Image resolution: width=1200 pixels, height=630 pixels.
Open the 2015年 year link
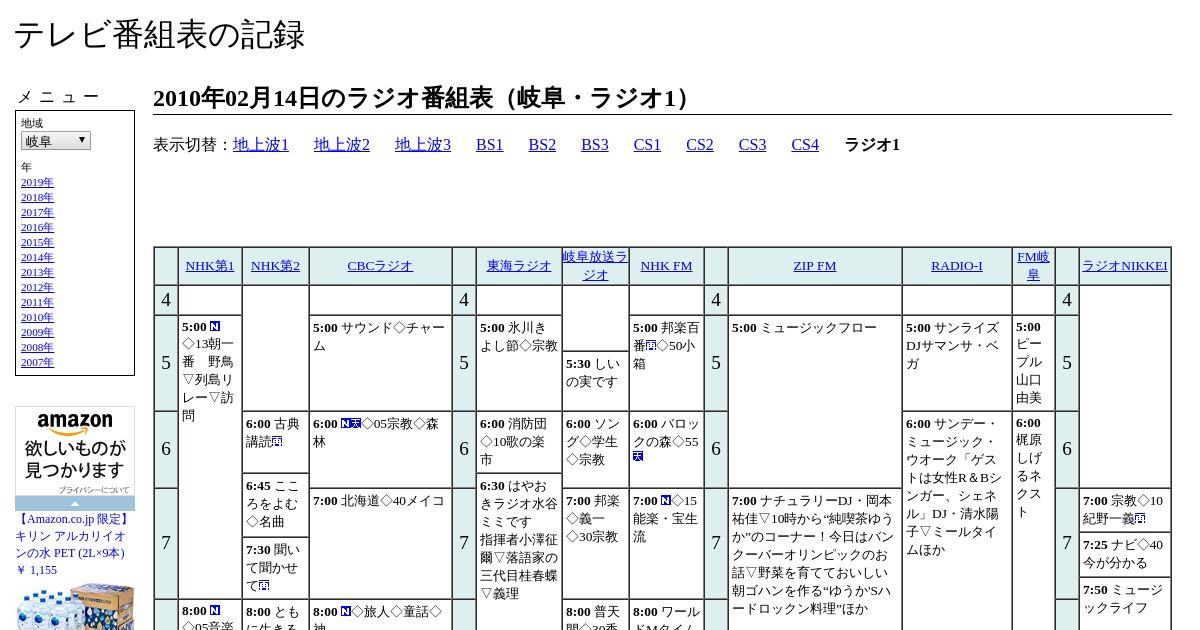click(37, 243)
